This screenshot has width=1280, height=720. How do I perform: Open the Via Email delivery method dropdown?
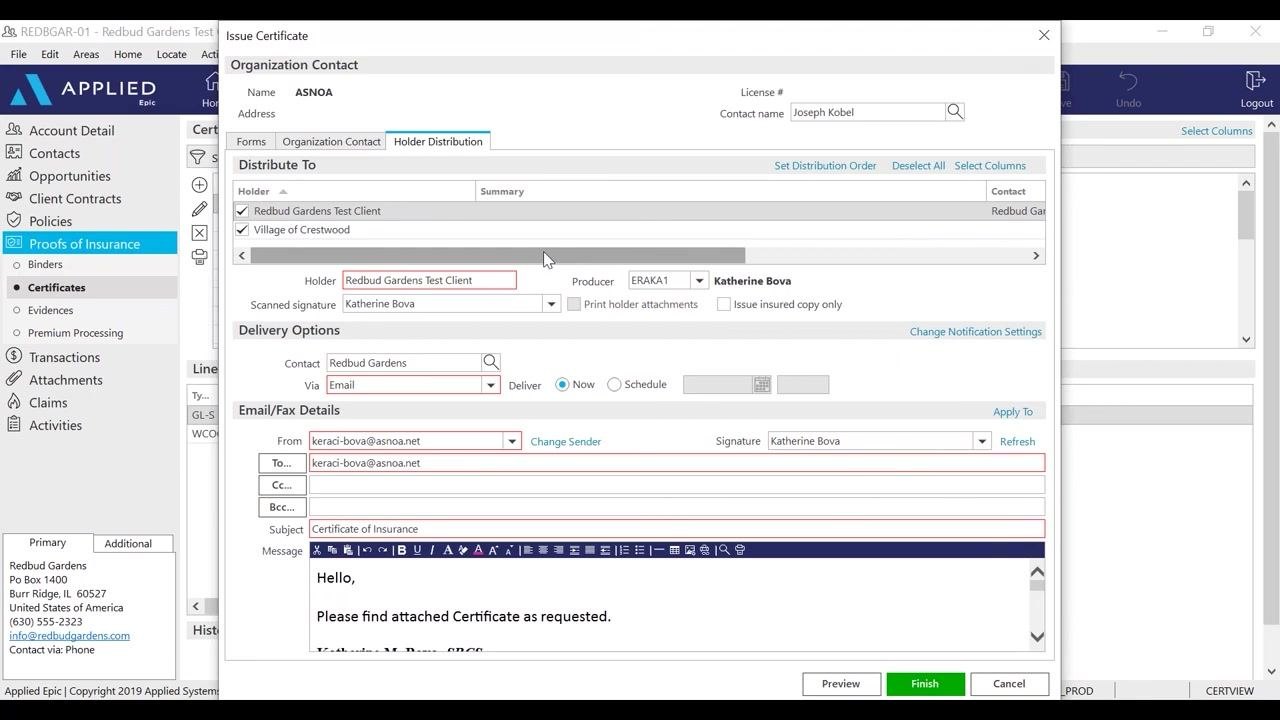[x=491, y=385]
